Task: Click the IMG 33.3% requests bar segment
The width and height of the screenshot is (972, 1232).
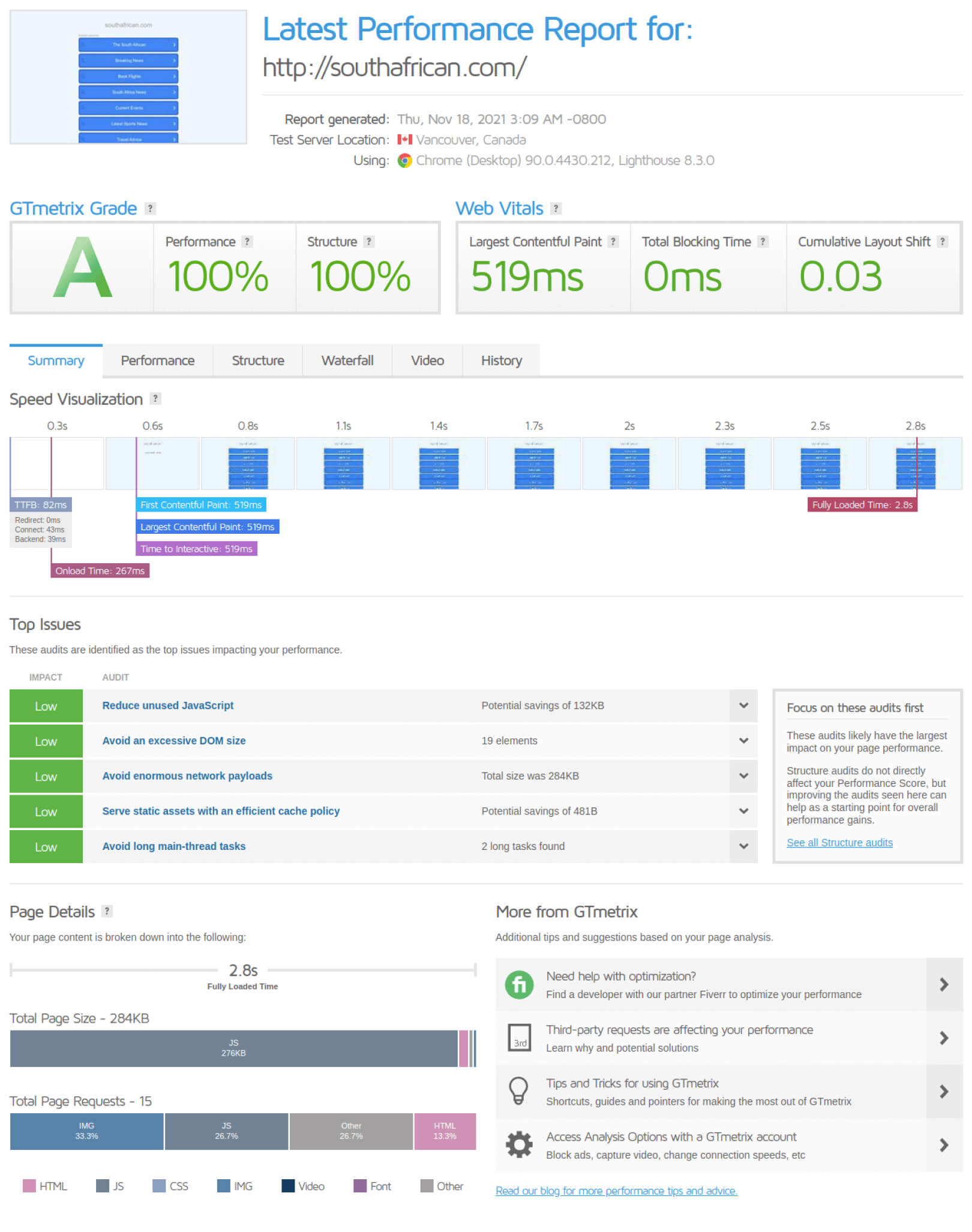Action: [86, 1131]
